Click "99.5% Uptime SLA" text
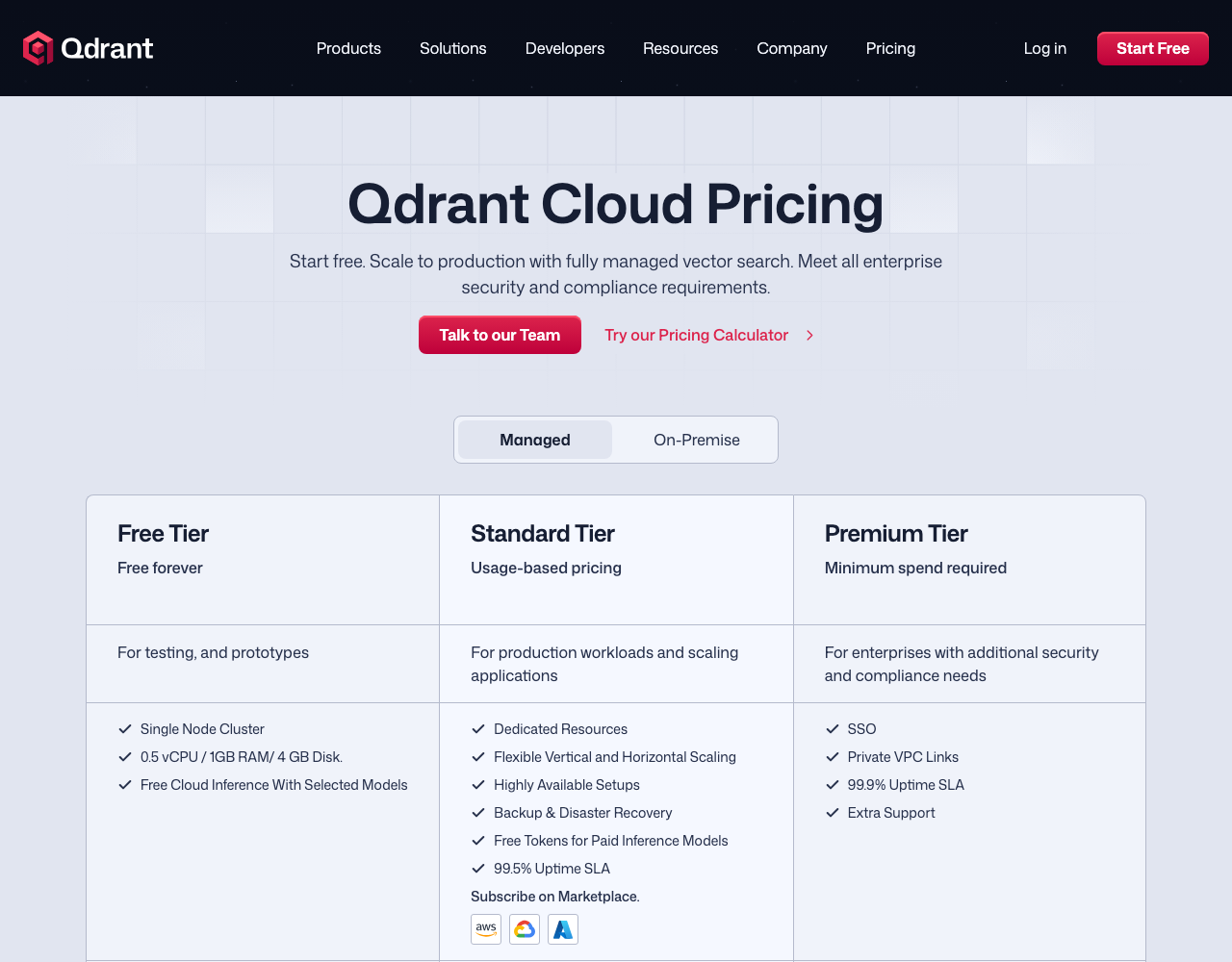 point(552,869)
